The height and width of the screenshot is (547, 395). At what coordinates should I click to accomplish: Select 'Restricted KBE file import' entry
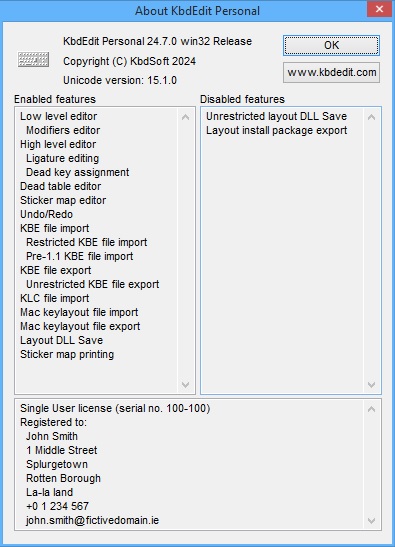point(87,242)
